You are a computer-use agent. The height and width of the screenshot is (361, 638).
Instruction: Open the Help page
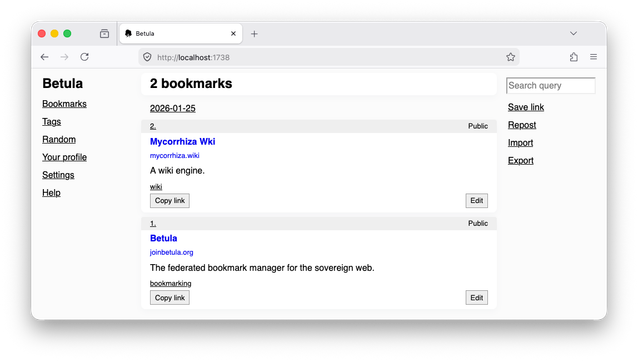[x=51, y=193]
